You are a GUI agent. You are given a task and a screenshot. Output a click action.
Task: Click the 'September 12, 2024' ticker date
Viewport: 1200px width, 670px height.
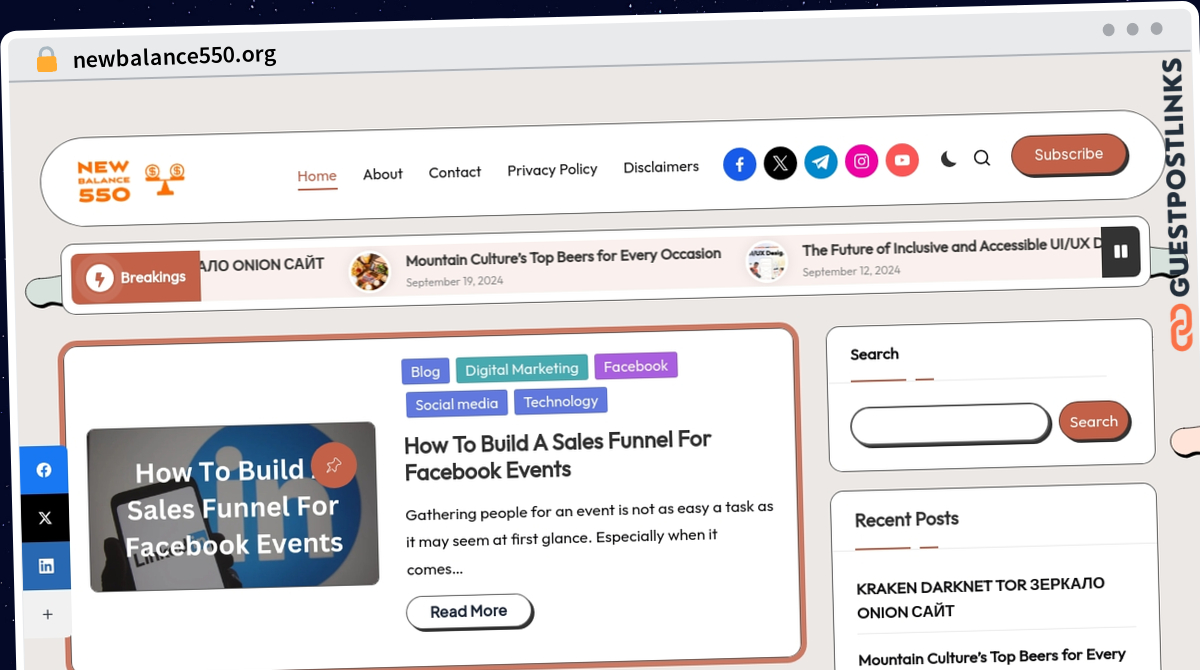click(x=851, y=271)
